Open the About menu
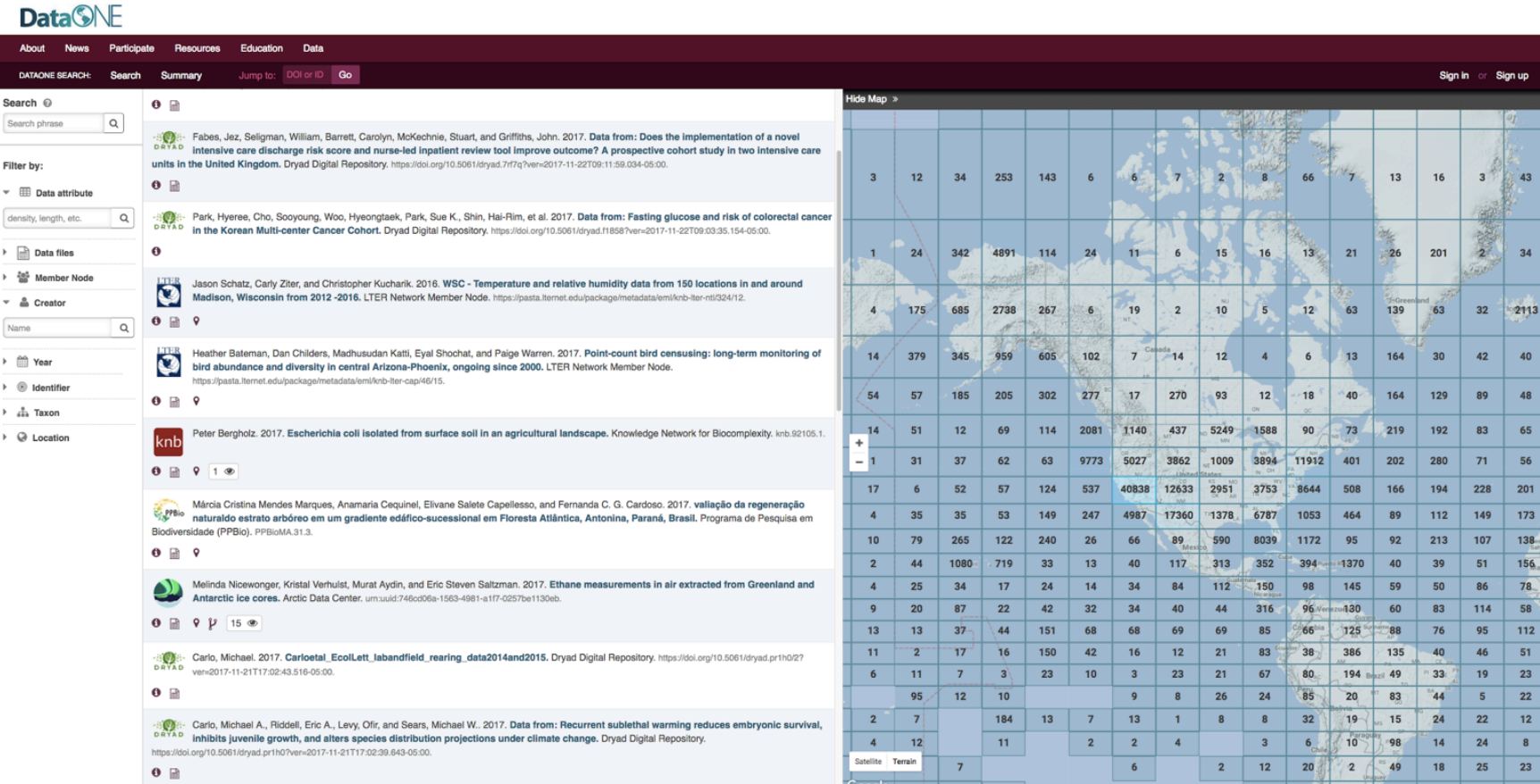The image size is (1540, 784). pyautogui.click(x=32, y=48)
